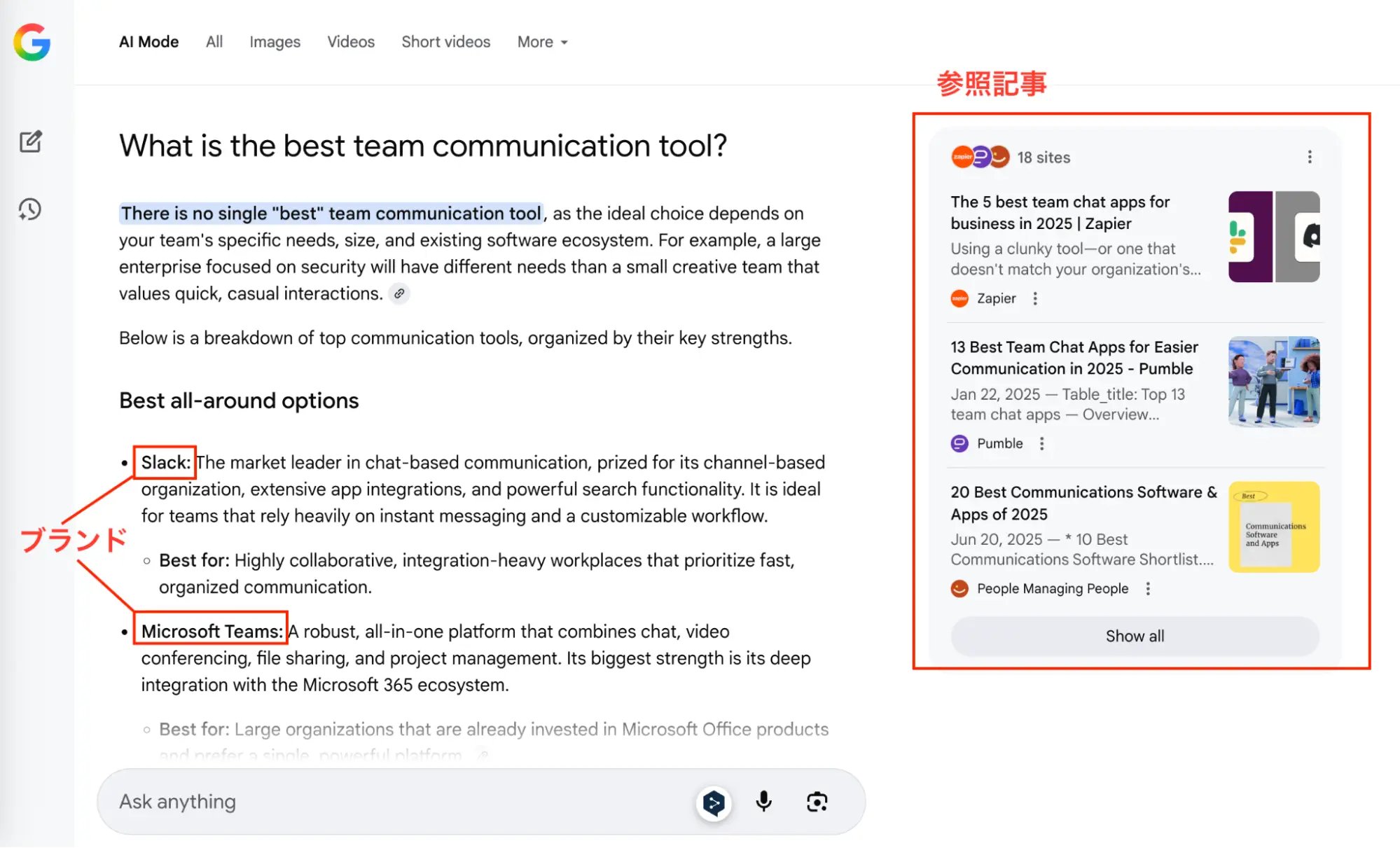Image resolution: width=1400 pixels, height=848 pixels.
Task: Open the Videos tab
Action: click(351, 42)
